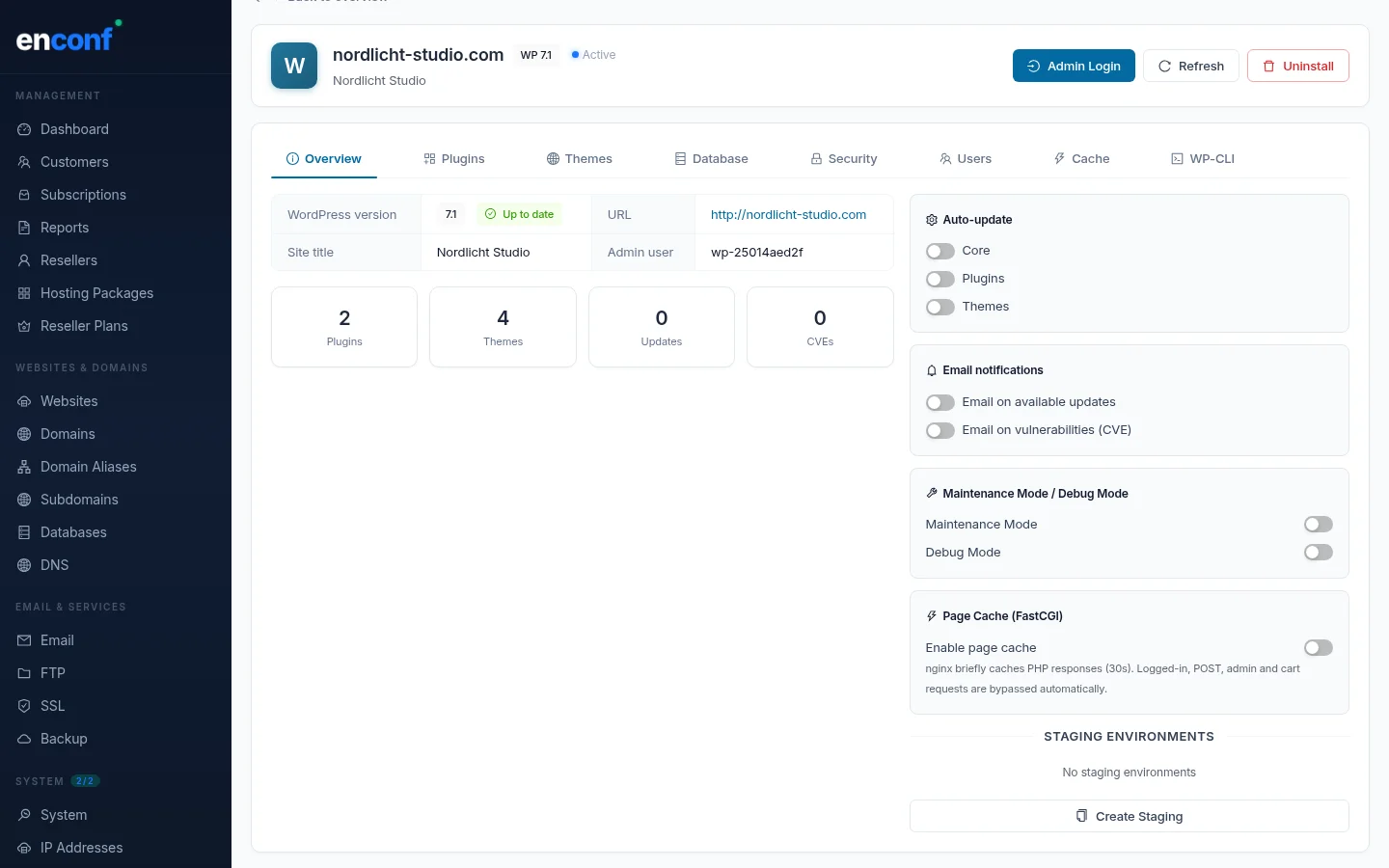The image size is (1389, 868).
Task: Go to Hosting Packages in sidebar
Action: 96,293
